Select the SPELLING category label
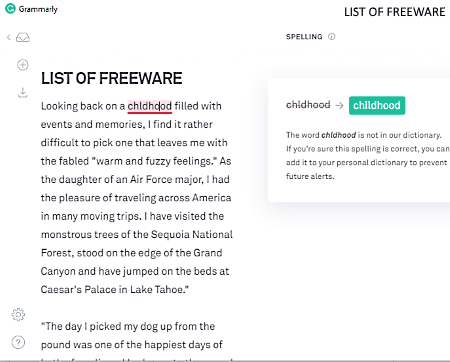Viewport: 450px width, 362px height. tap(304, 37)
